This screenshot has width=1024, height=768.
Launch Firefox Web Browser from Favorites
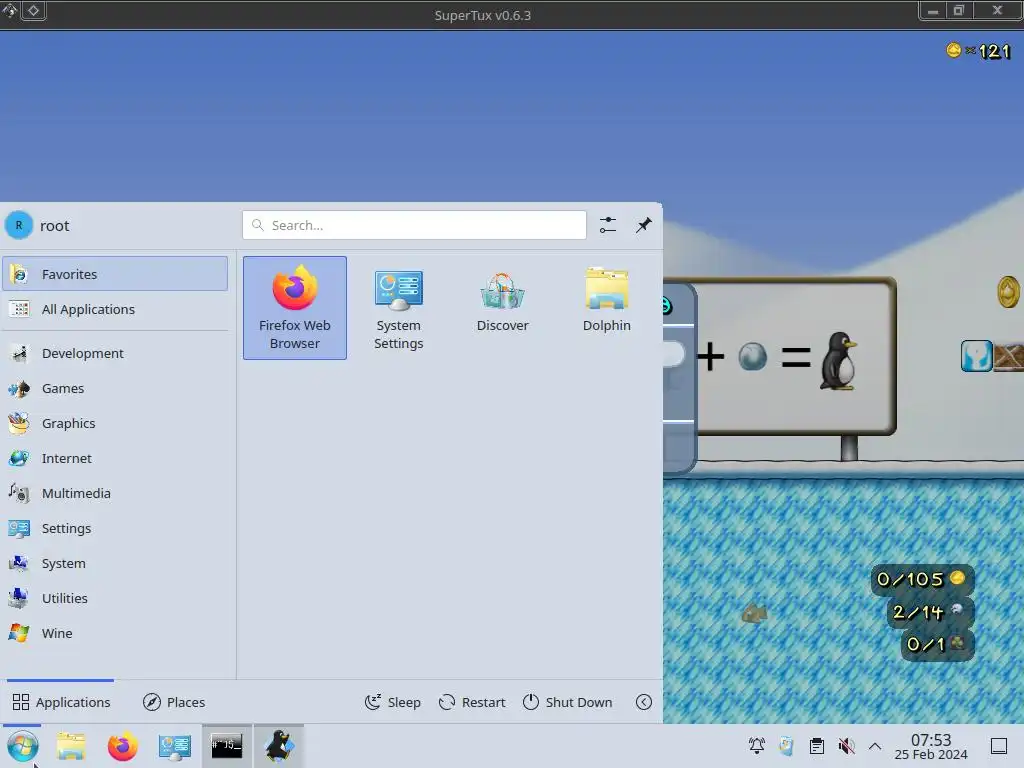pyautogui.click(x=295, y=308)
